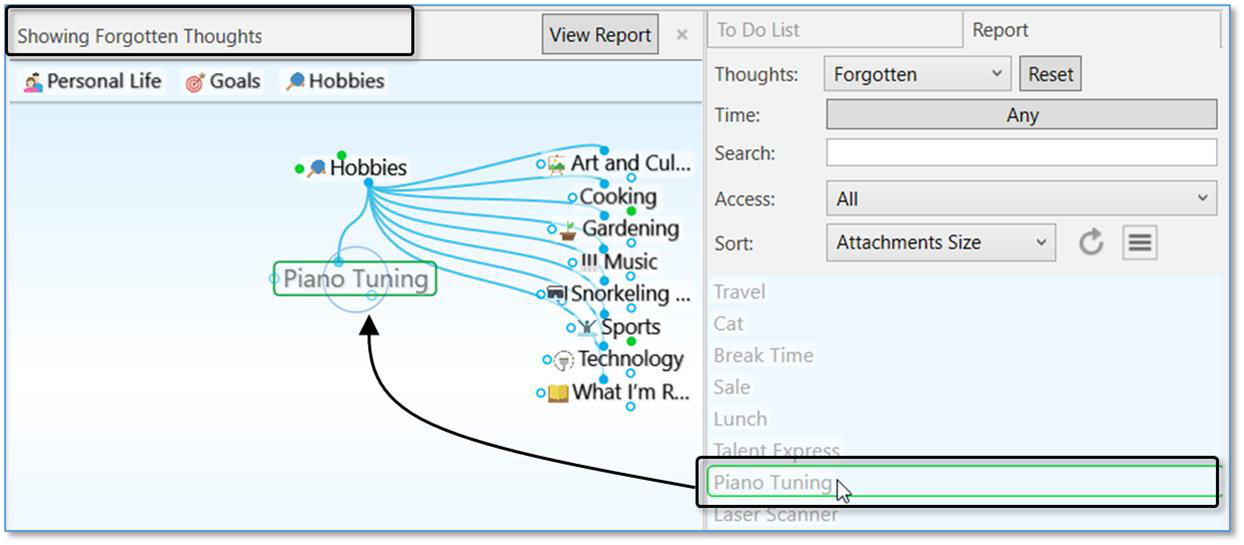Click the What I'm Reading book icon
Screen dimensions: 1244x545
pyautogui.click(x=558, y=393)
